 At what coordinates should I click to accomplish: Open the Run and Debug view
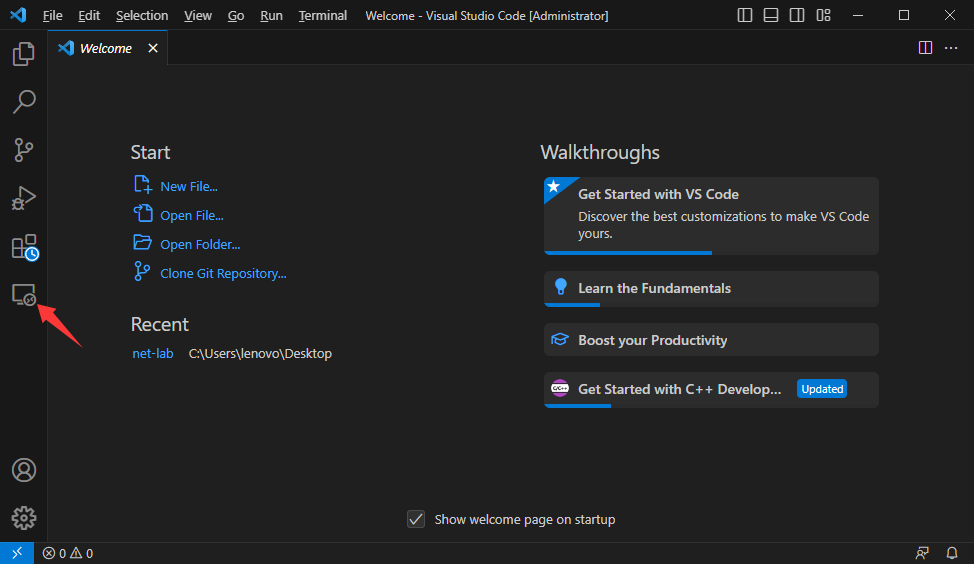tap(24, 198)
